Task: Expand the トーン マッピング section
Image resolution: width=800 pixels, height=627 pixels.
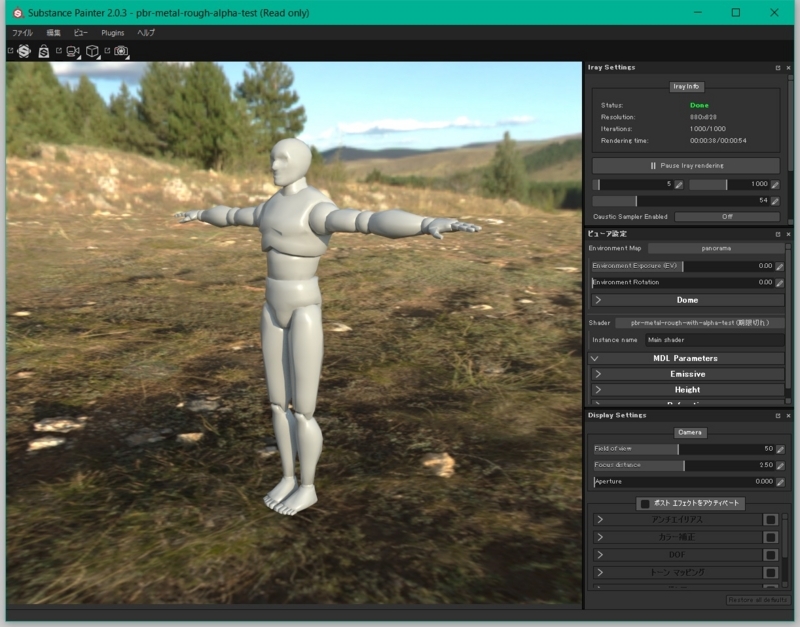Action: point(678,572)
